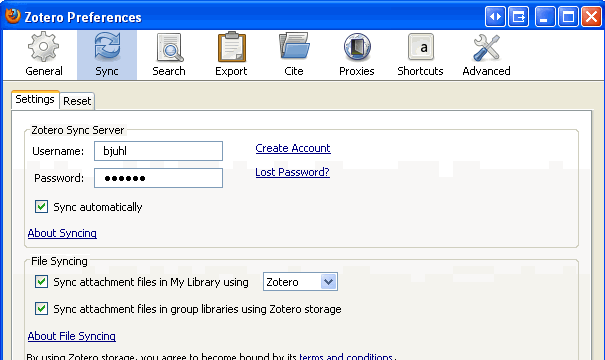Open the About File Syncing link
Image resolution: width=605 pixels, height=360 pixels.
pyautogui.click(x=72, y=336)
